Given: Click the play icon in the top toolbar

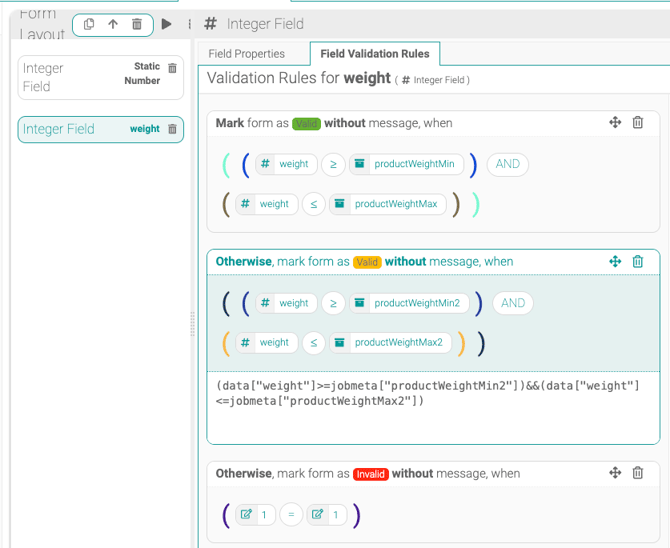Looking at the screenshot, I should [166, 24].
